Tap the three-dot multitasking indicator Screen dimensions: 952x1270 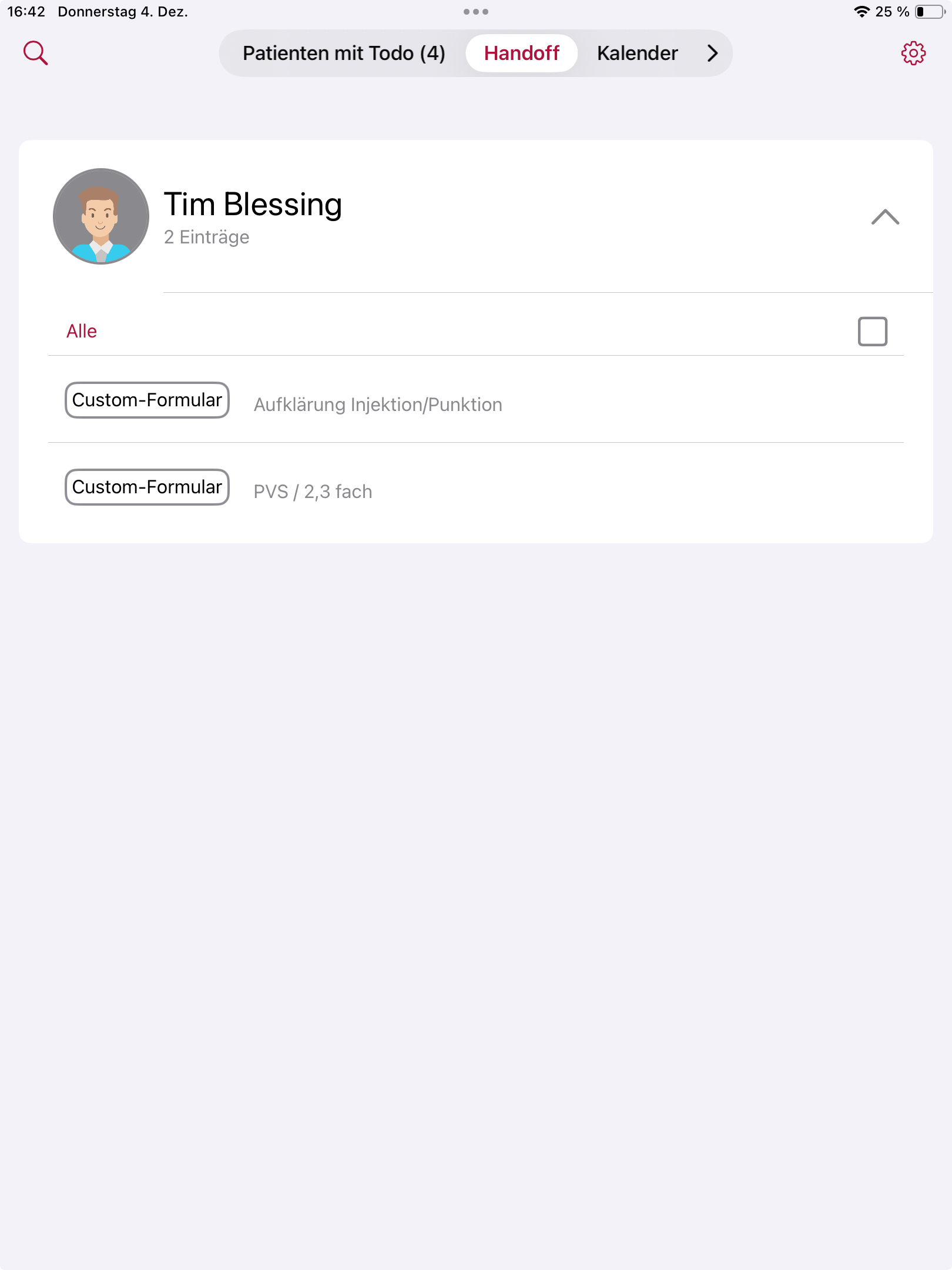click(x=475, y=12)
